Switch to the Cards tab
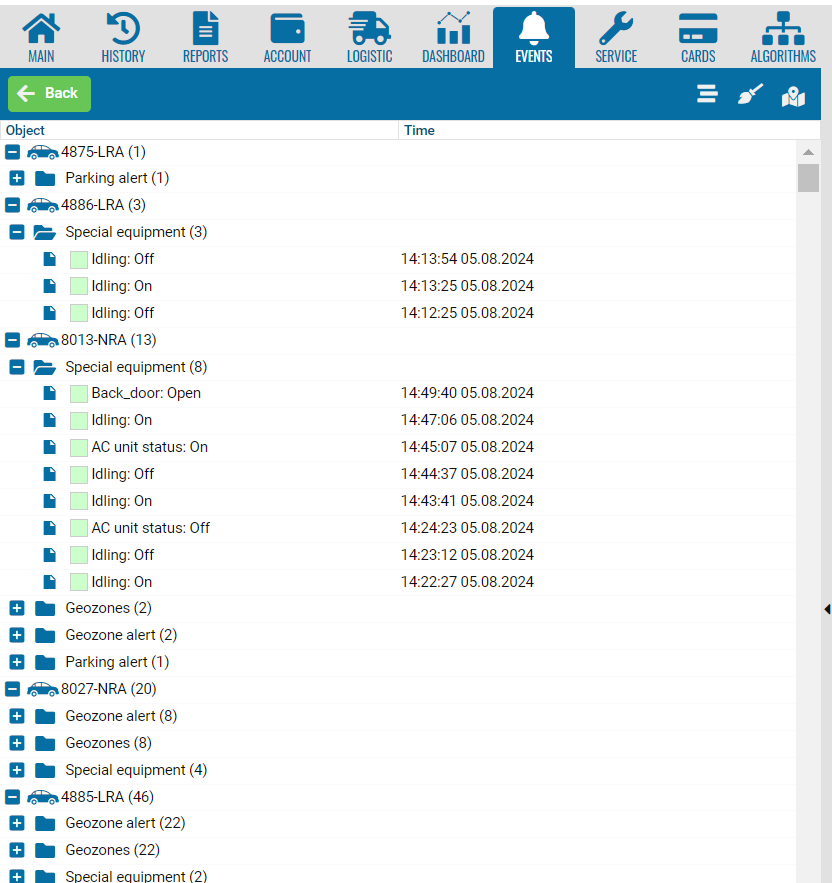 (698, 38)
